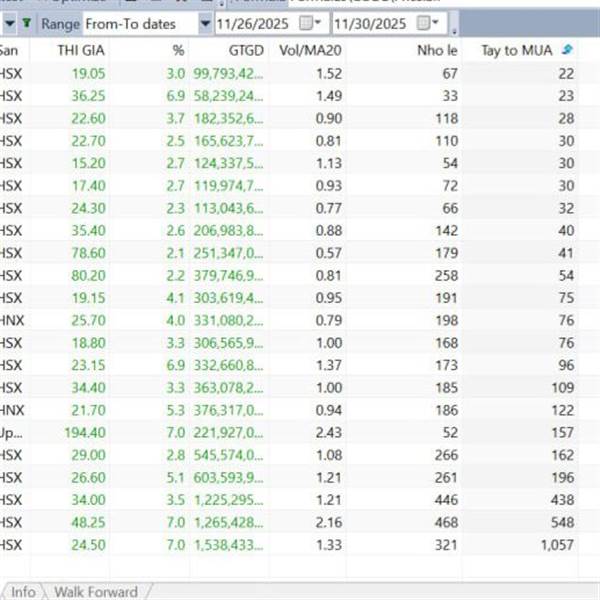Click the Range label button
Viewport: 600px width, 600px height.
tap(60, 24)
